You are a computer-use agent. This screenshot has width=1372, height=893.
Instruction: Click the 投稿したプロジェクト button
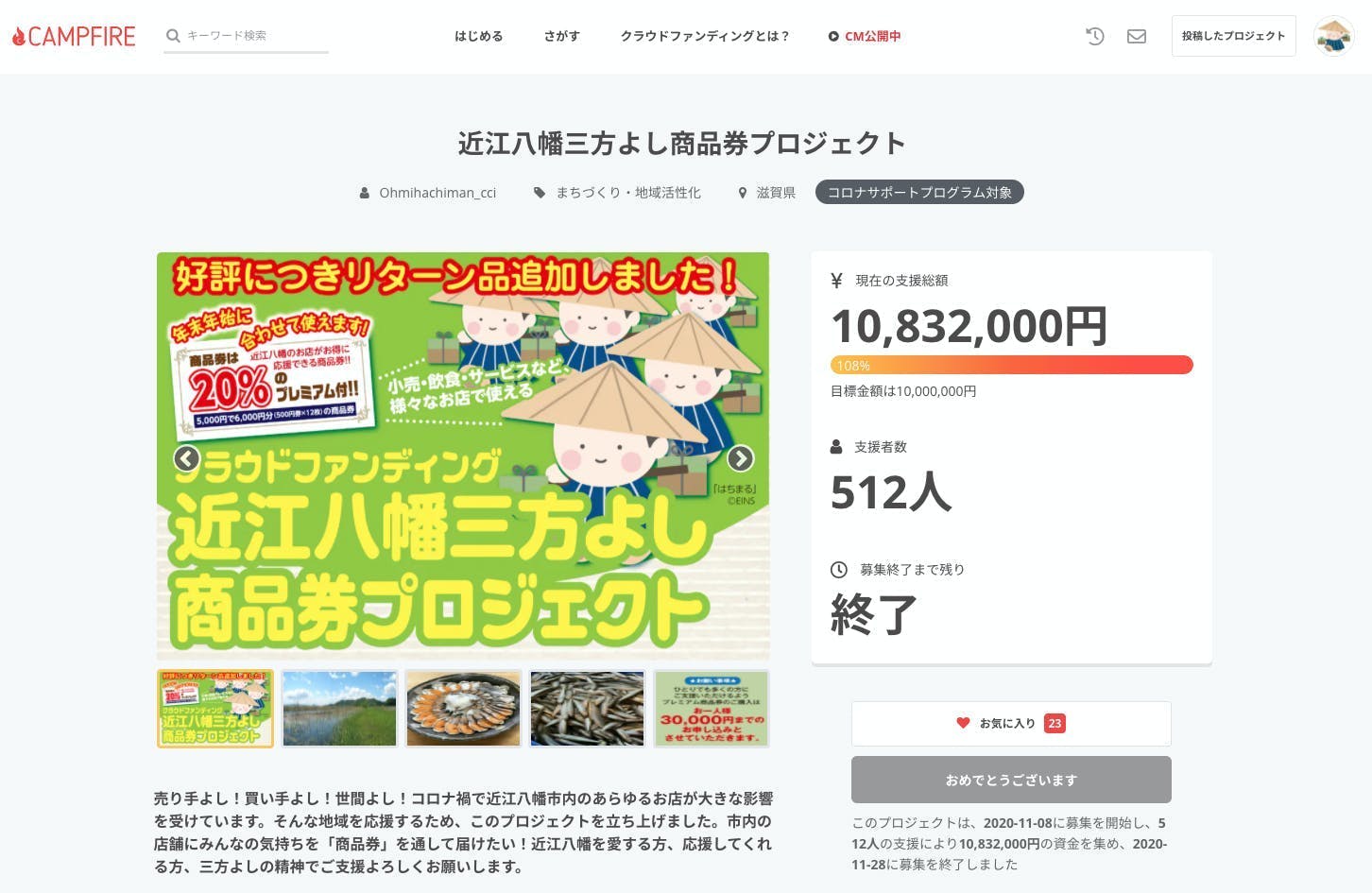tap(1233, 36)
